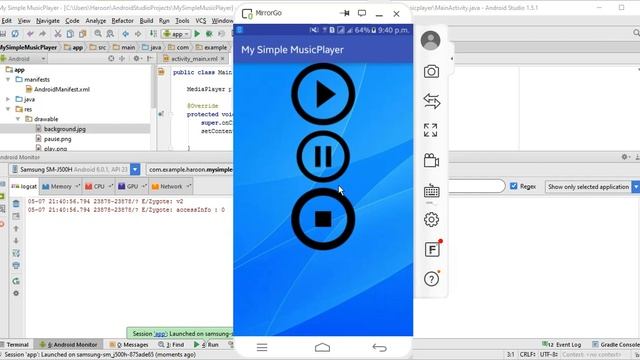
Task: Tap the phone's back navigation button
Action: tap(380, 347)
